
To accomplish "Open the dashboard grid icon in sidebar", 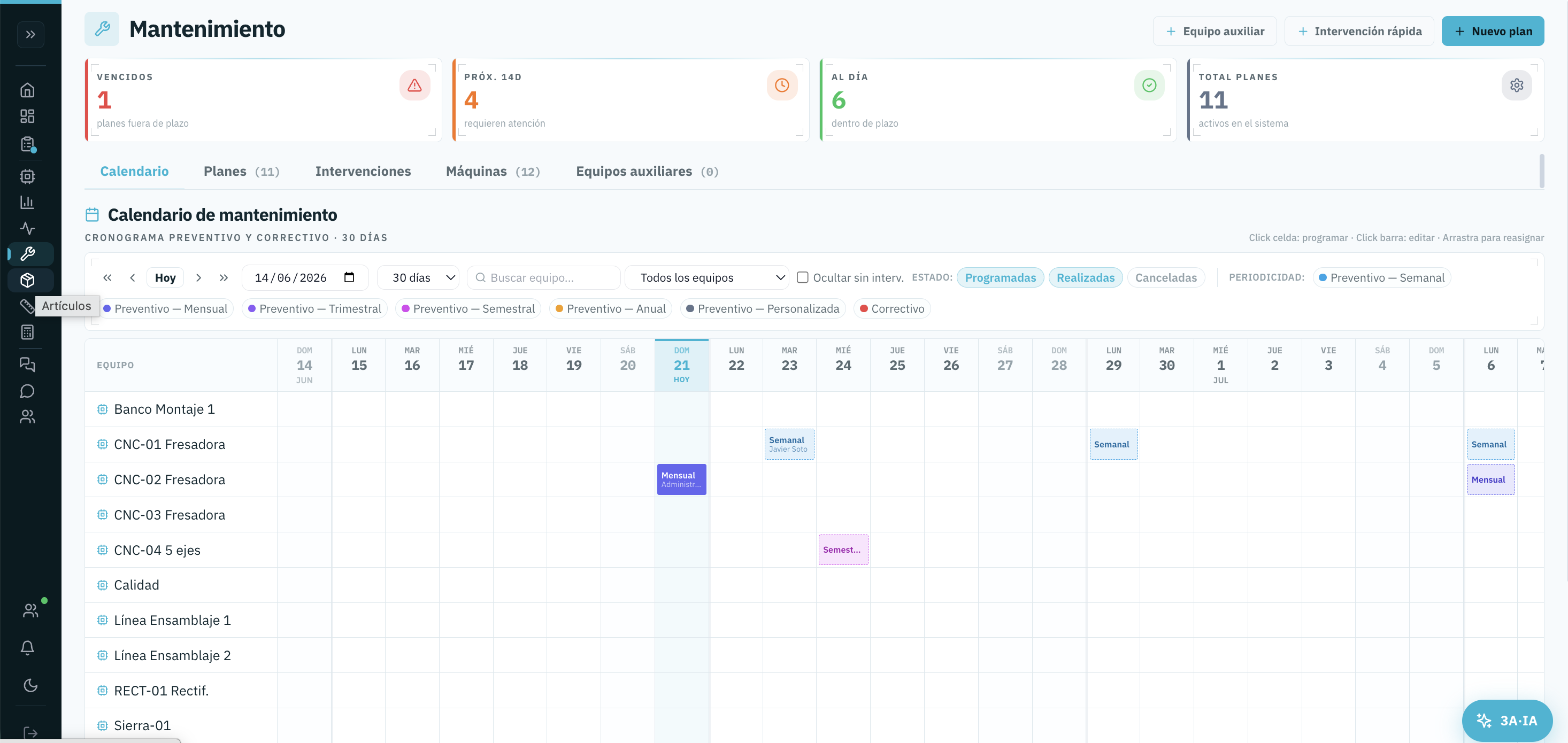I will pos(27,116).
